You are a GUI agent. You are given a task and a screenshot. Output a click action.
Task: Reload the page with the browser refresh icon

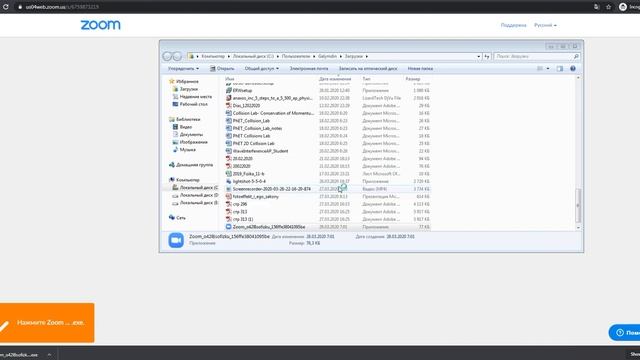(6, 7)
